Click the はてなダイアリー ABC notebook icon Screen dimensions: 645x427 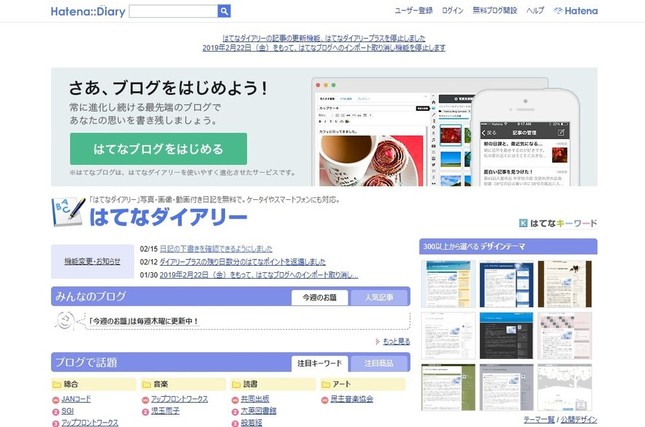(x=68, y=214)
